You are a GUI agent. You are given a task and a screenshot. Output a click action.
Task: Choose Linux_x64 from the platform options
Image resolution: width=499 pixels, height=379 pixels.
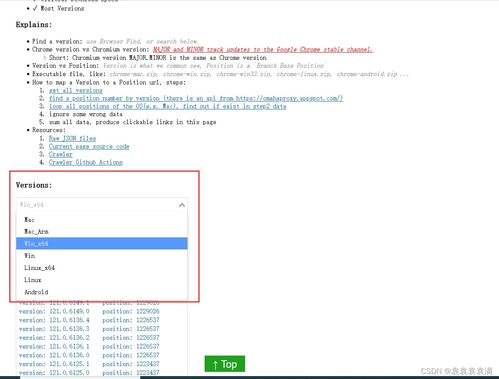click(x=102, y=268)
